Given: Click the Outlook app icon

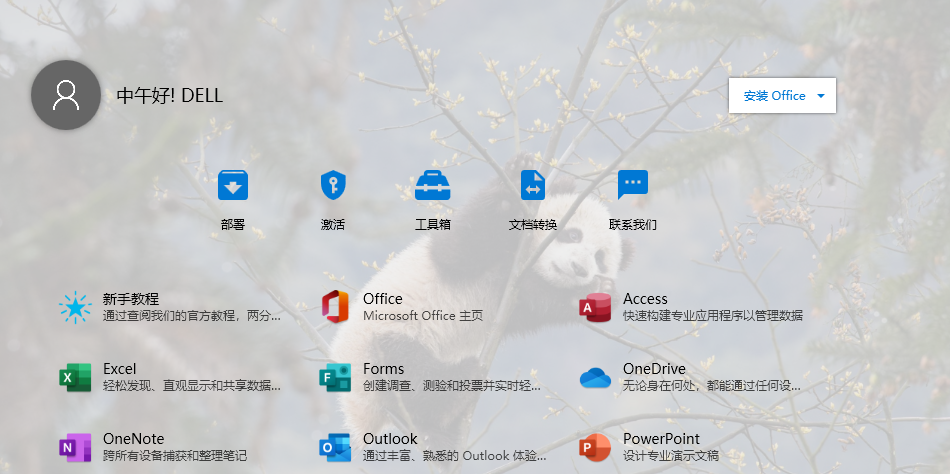Looking at the screenshot, I should [x=335, y=447].
